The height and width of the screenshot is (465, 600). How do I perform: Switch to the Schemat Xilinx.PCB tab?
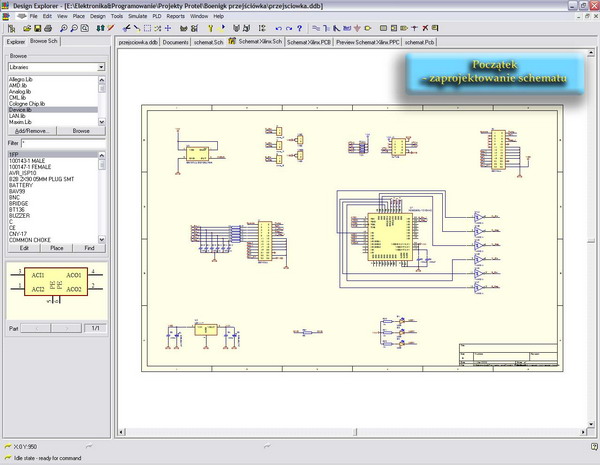308,42
